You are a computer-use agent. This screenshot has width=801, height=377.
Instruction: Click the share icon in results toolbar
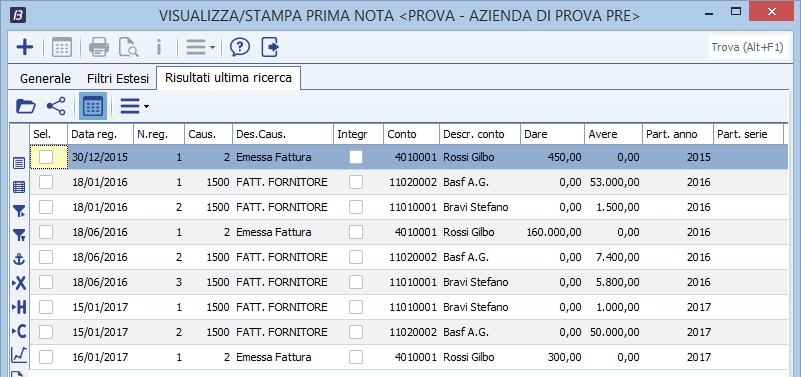pos(56,106)
